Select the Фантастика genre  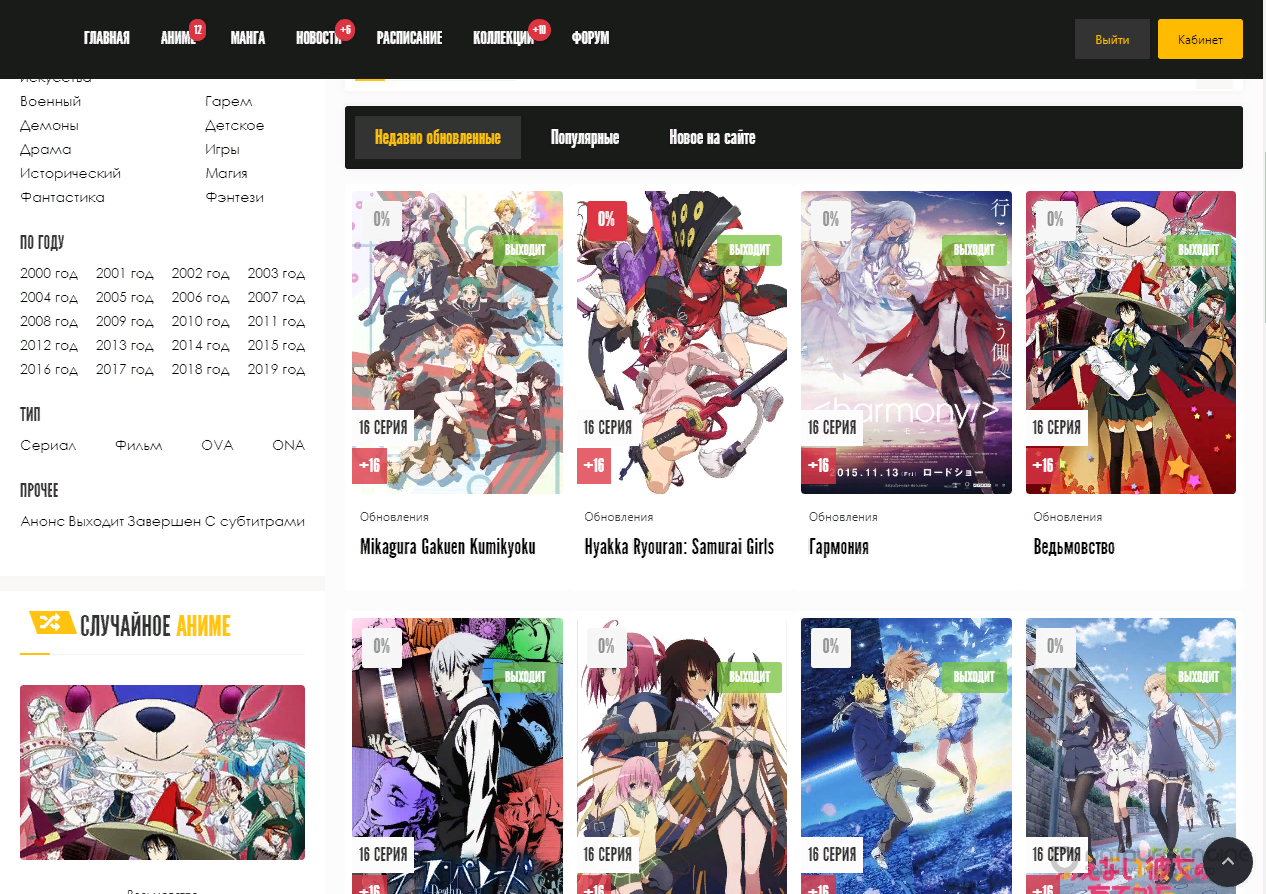click(x=62, y=197)
